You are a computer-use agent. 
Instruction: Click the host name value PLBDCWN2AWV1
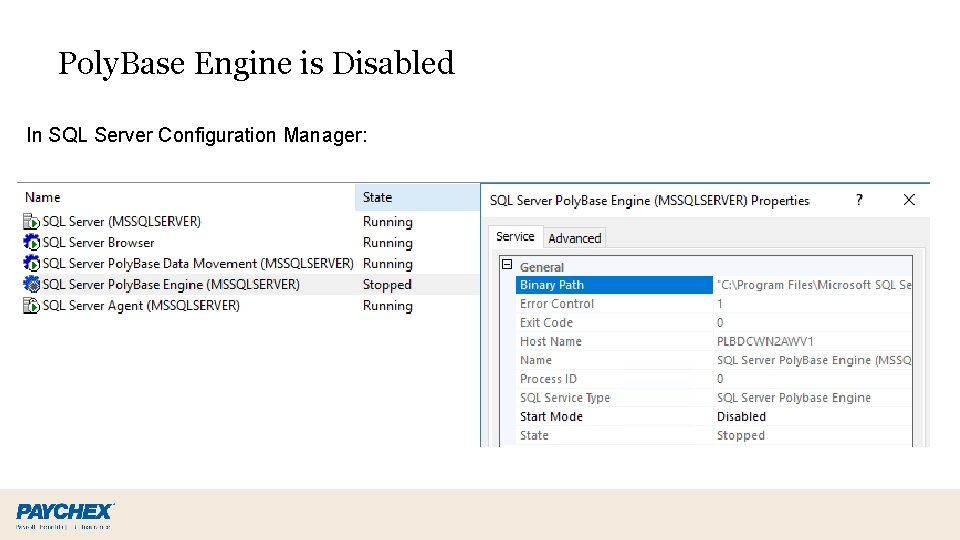pos(765,342)
